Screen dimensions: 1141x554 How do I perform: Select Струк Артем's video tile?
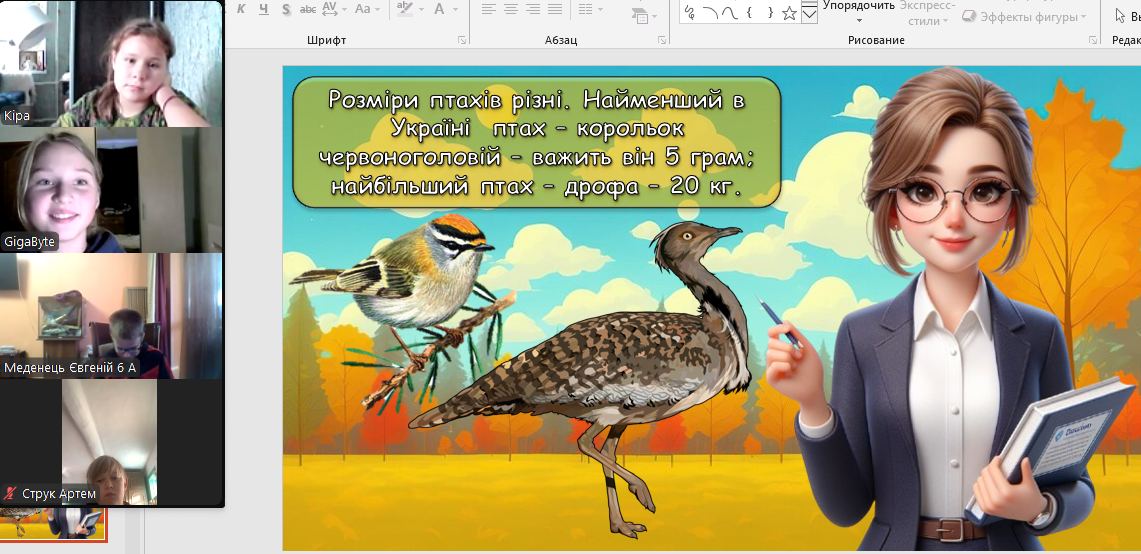(x=111, y=442)
